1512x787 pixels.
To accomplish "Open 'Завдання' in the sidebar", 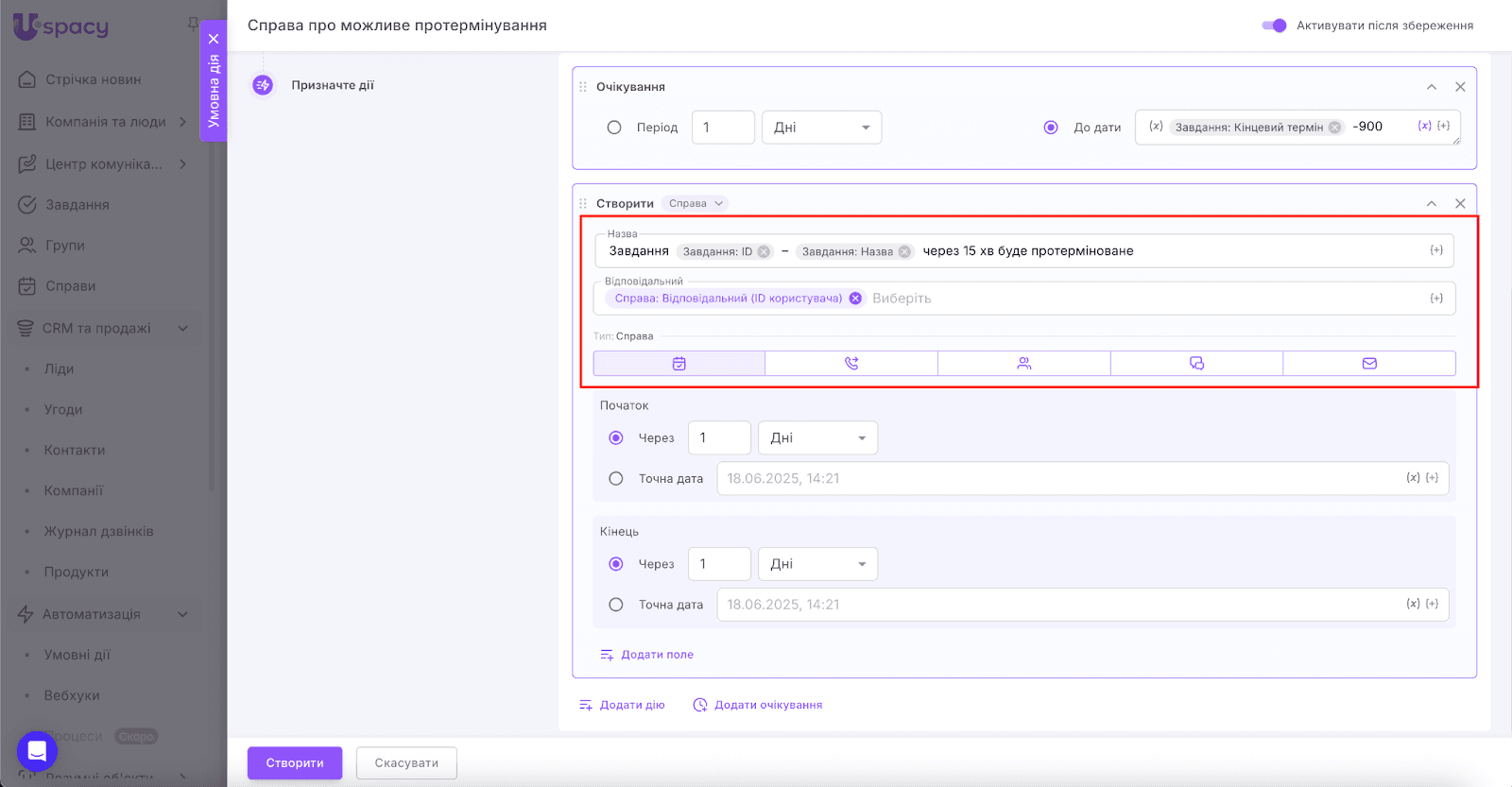I will click(x=77, y=205).
